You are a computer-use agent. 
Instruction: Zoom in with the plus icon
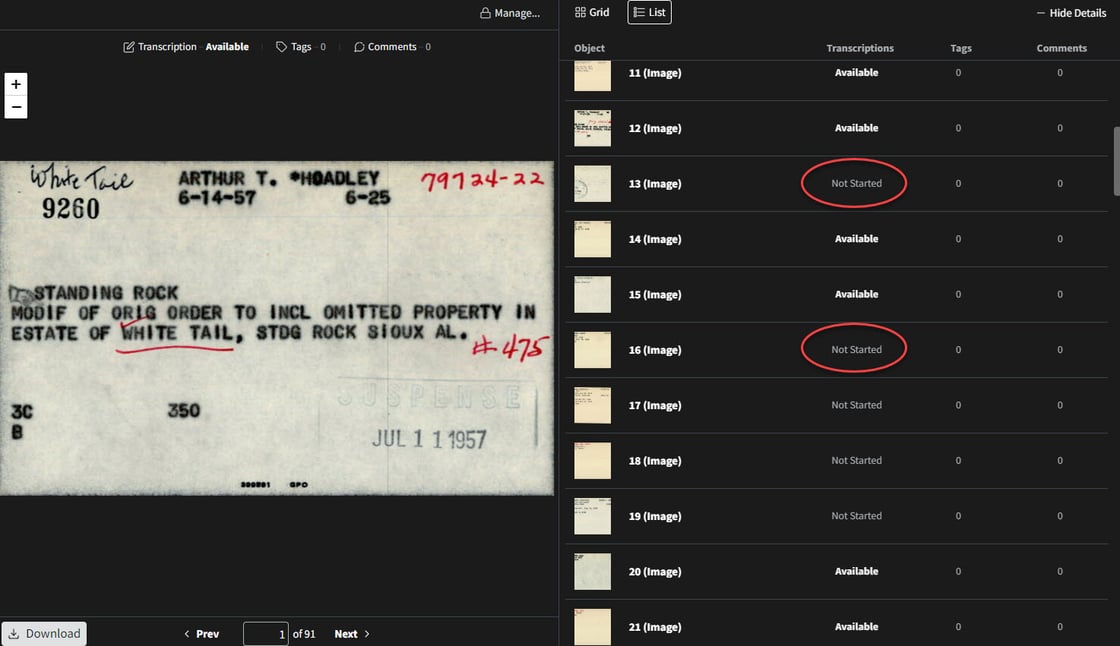pyautogui.click(x=15, y=84)
